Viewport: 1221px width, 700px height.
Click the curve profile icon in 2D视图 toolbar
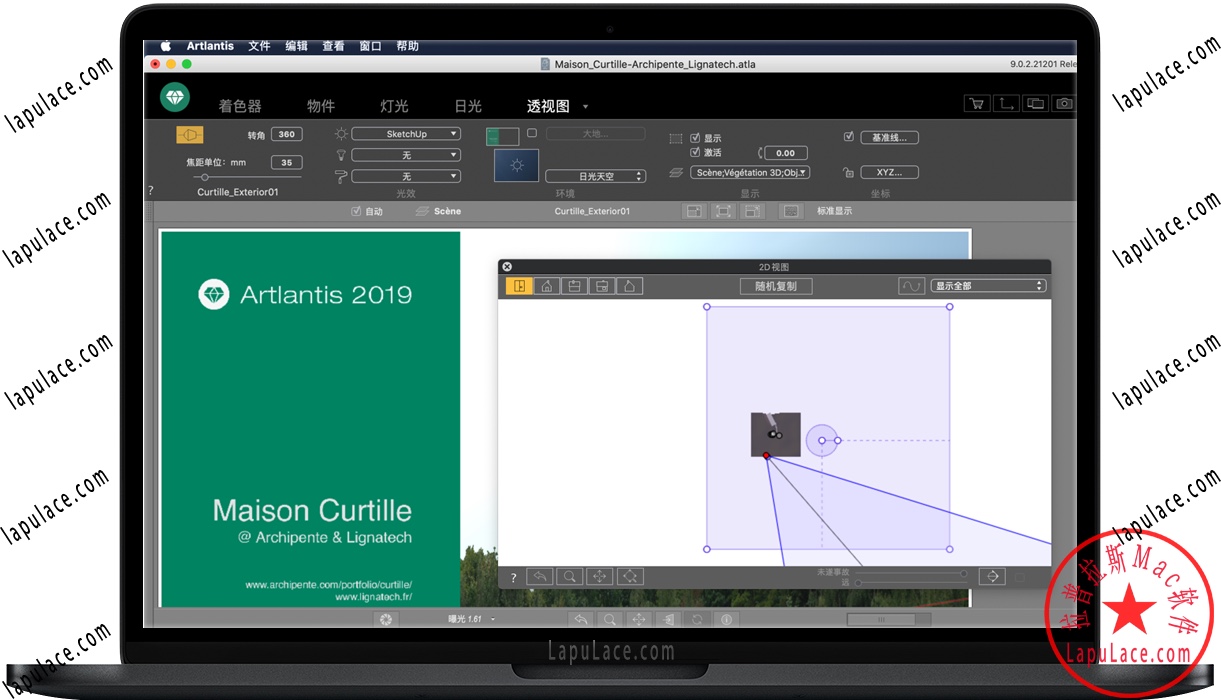click(x=911, y=285)
